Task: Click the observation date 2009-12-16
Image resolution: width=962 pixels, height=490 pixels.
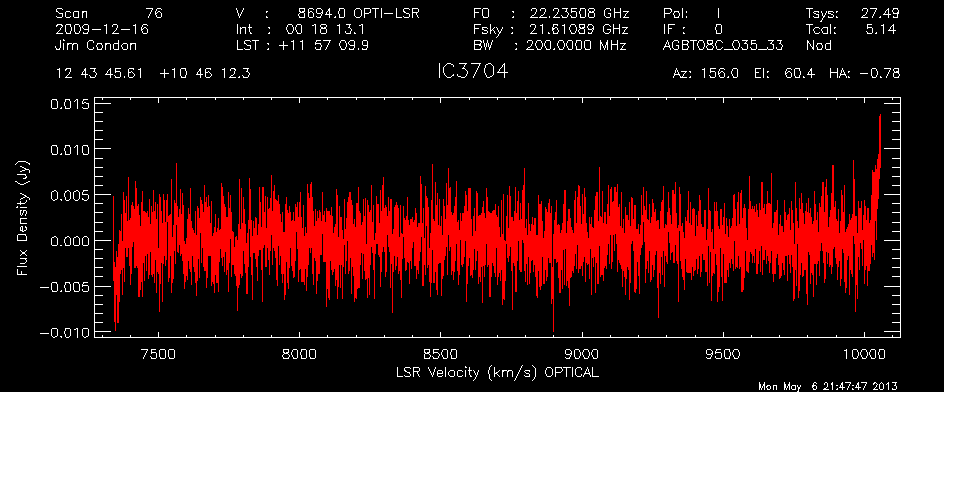Action: click(x=102, y=29)
